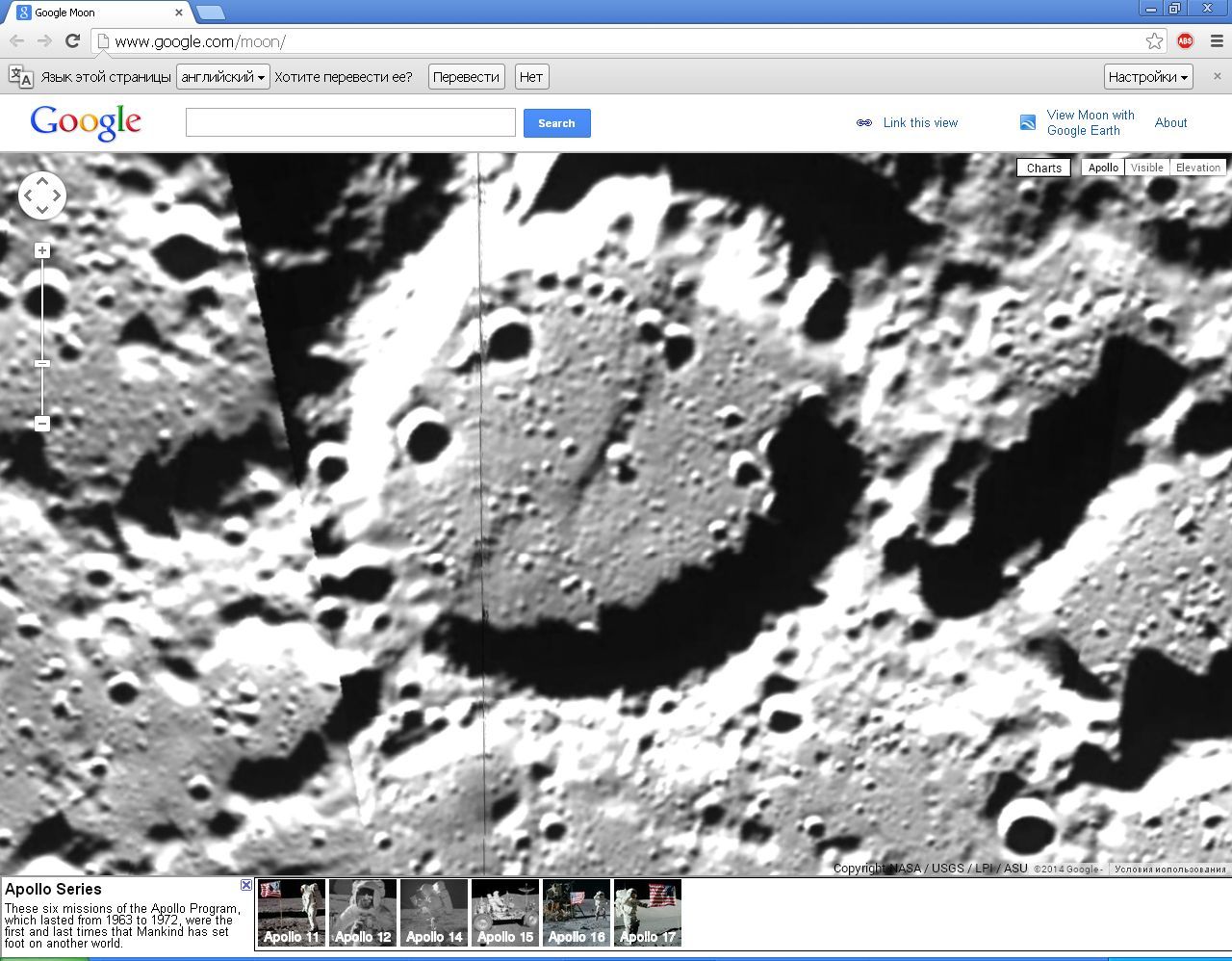Image resolution: width=1232 pixels, height=961 pixels.
Task: Toggle the Charts overlay
Action: tap(1043, 168)
